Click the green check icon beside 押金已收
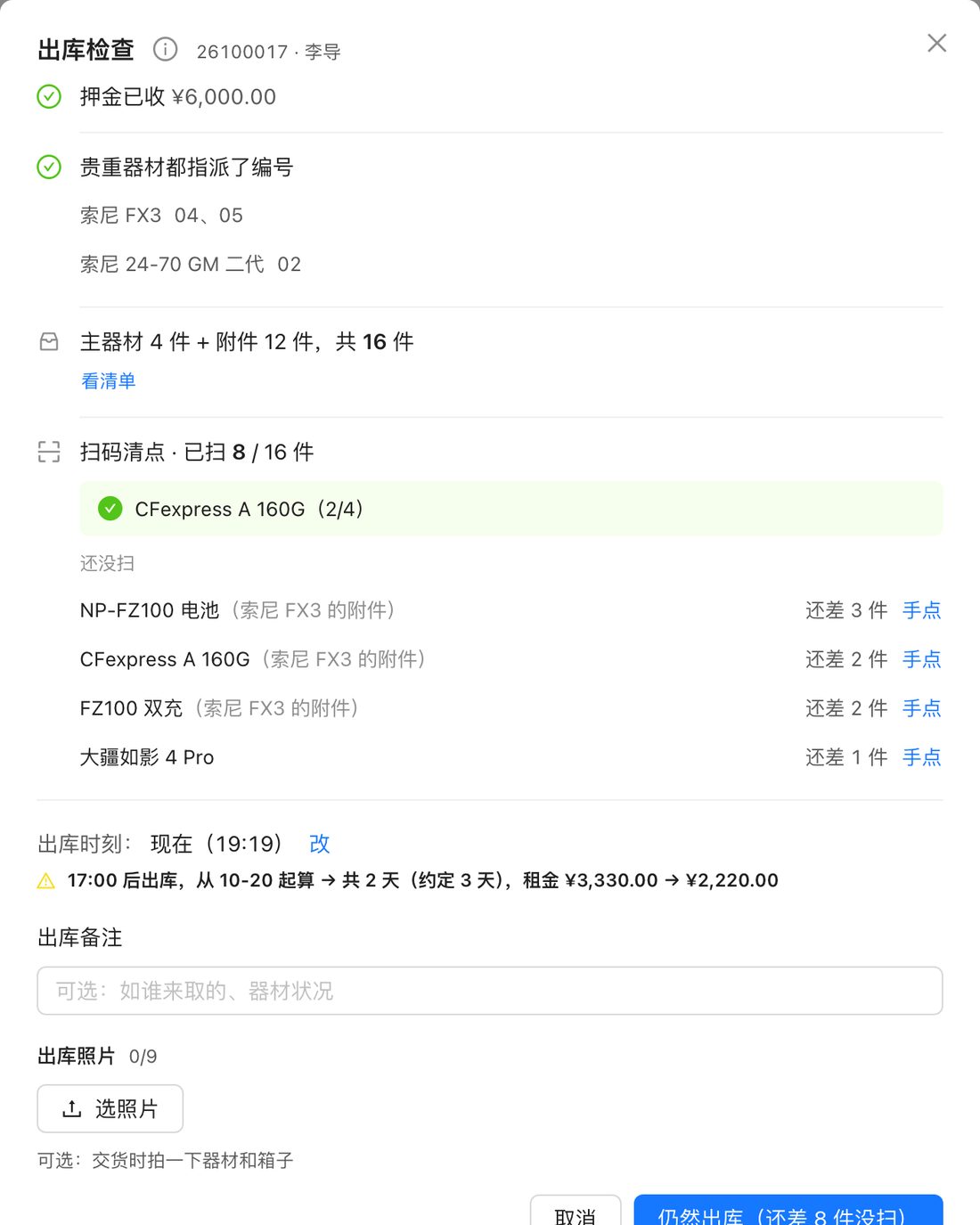The height and width of the screenshot is (1225, 980). (x=49, y=96)
